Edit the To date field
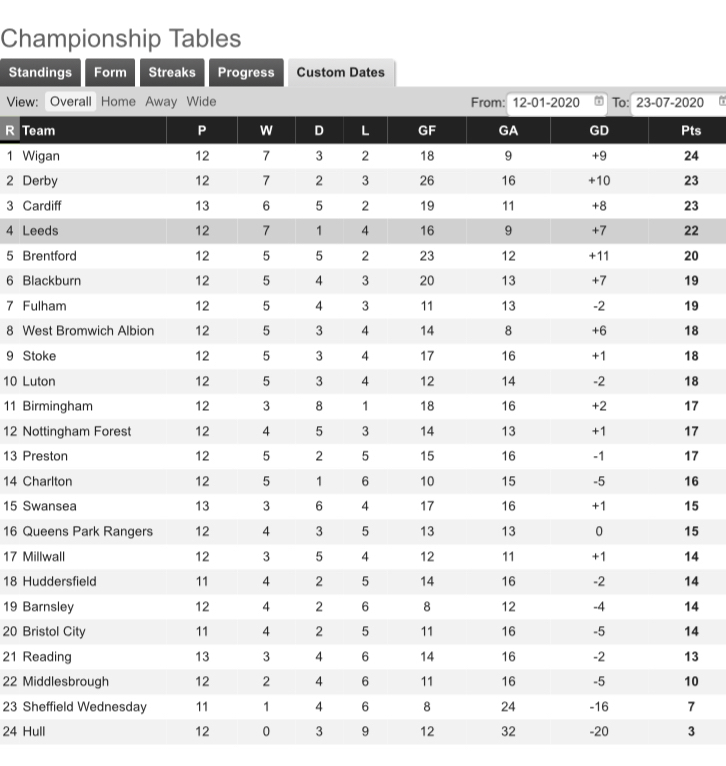726x766 pixels. pyautogui.click(x=670, y=102)
